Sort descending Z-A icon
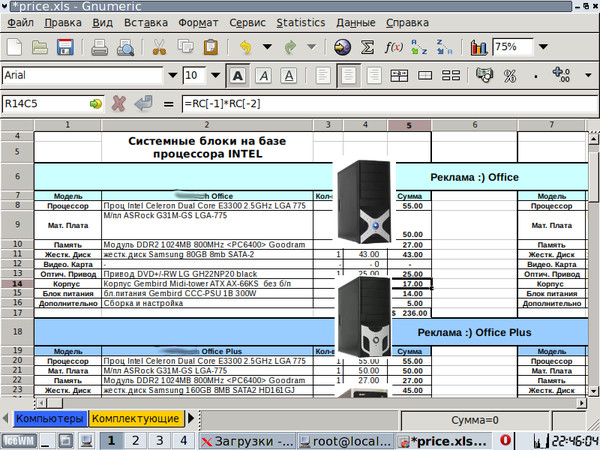Viewport: 600px width, 450px height. point(444,47)
